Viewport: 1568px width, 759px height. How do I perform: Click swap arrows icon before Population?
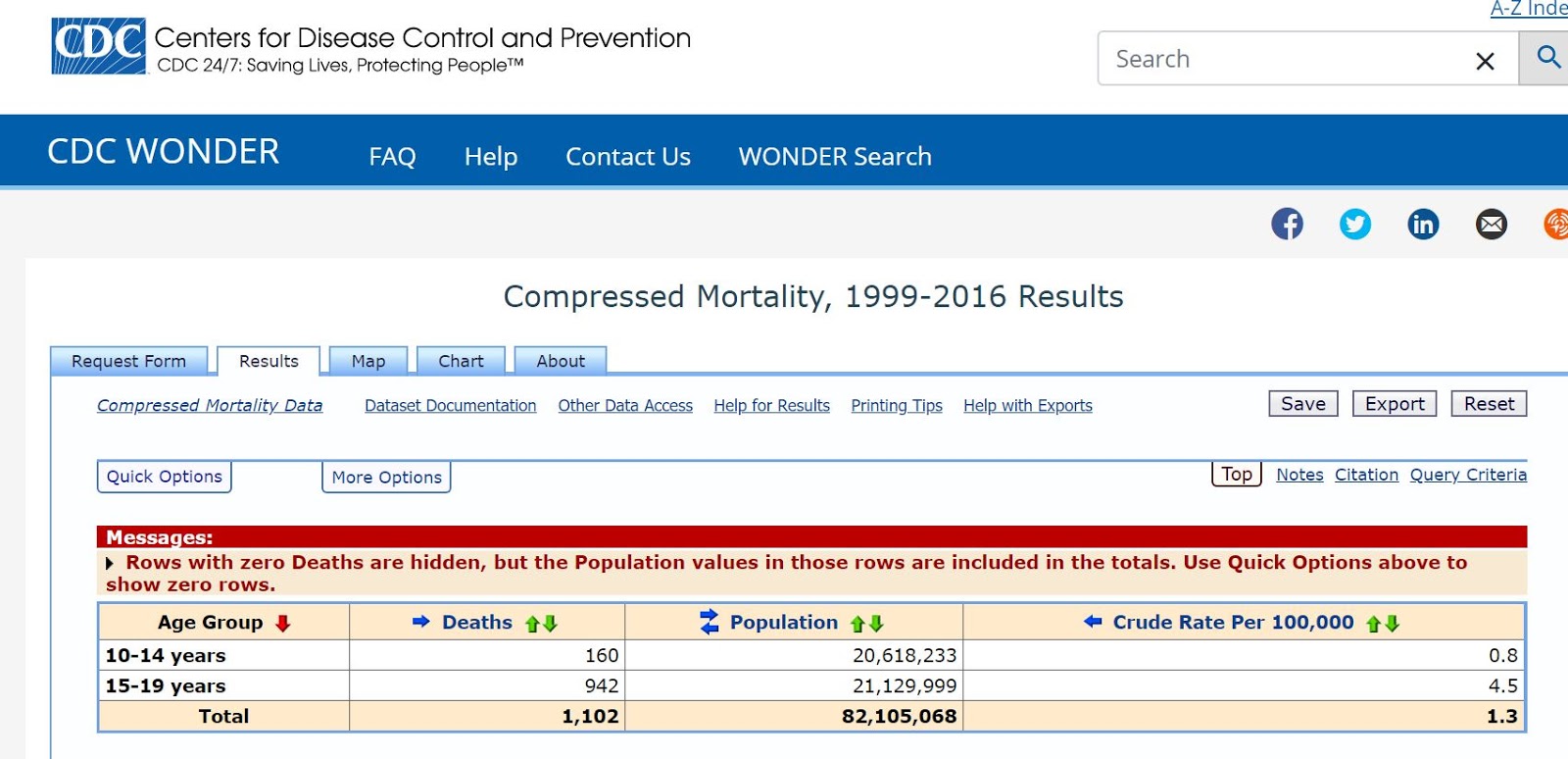tap(710, 622)
